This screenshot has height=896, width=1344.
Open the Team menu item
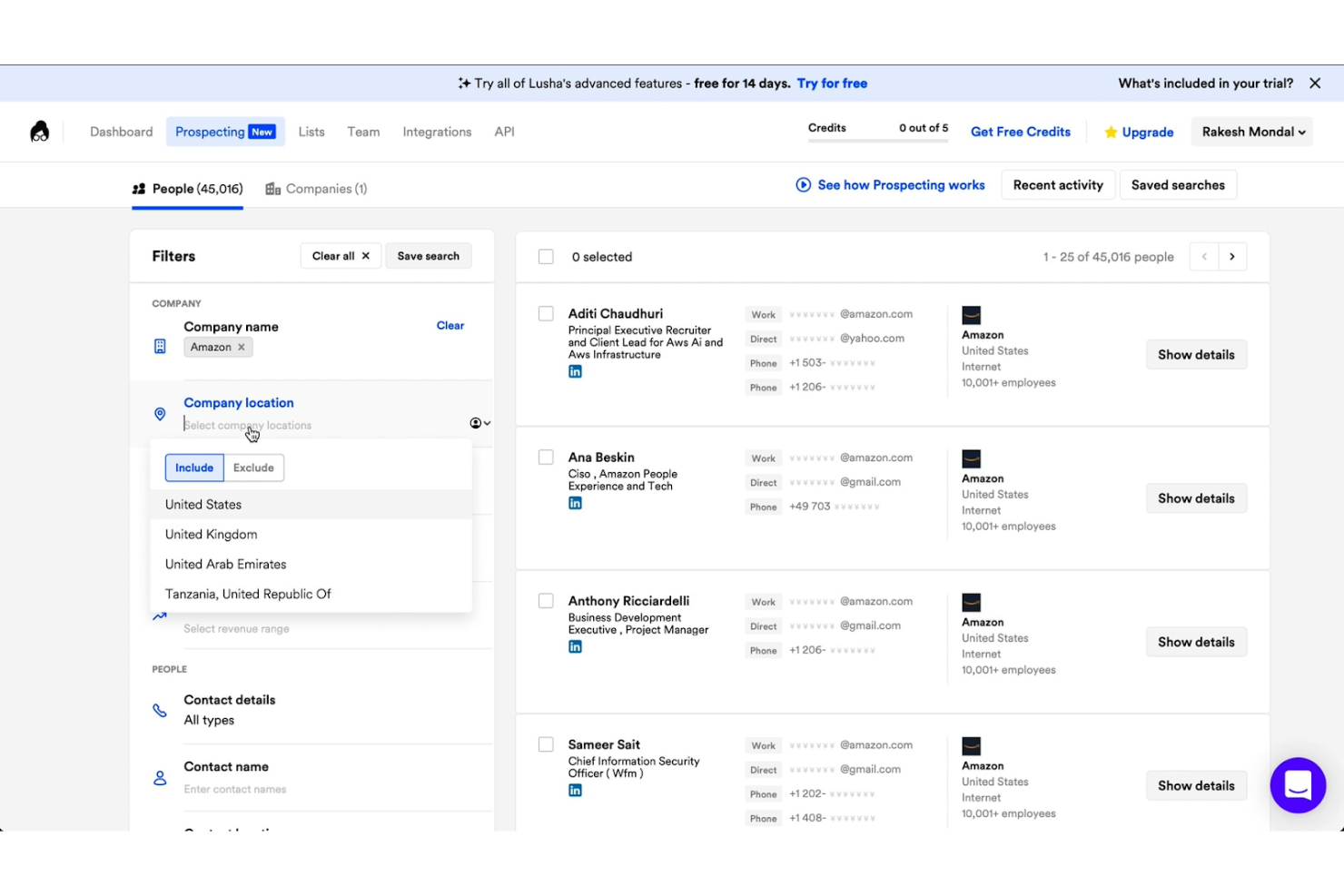[x=363, y=132]
